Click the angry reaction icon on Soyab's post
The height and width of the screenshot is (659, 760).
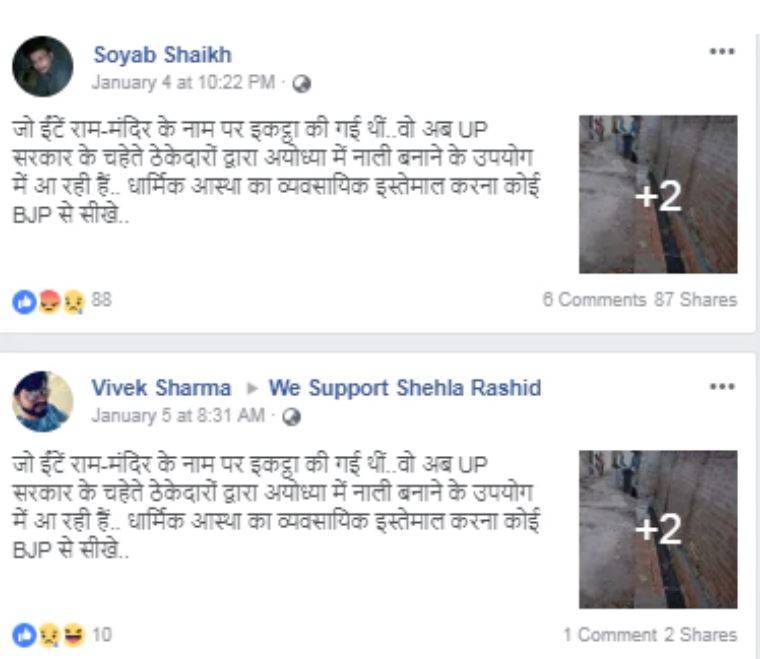(49, 301)
